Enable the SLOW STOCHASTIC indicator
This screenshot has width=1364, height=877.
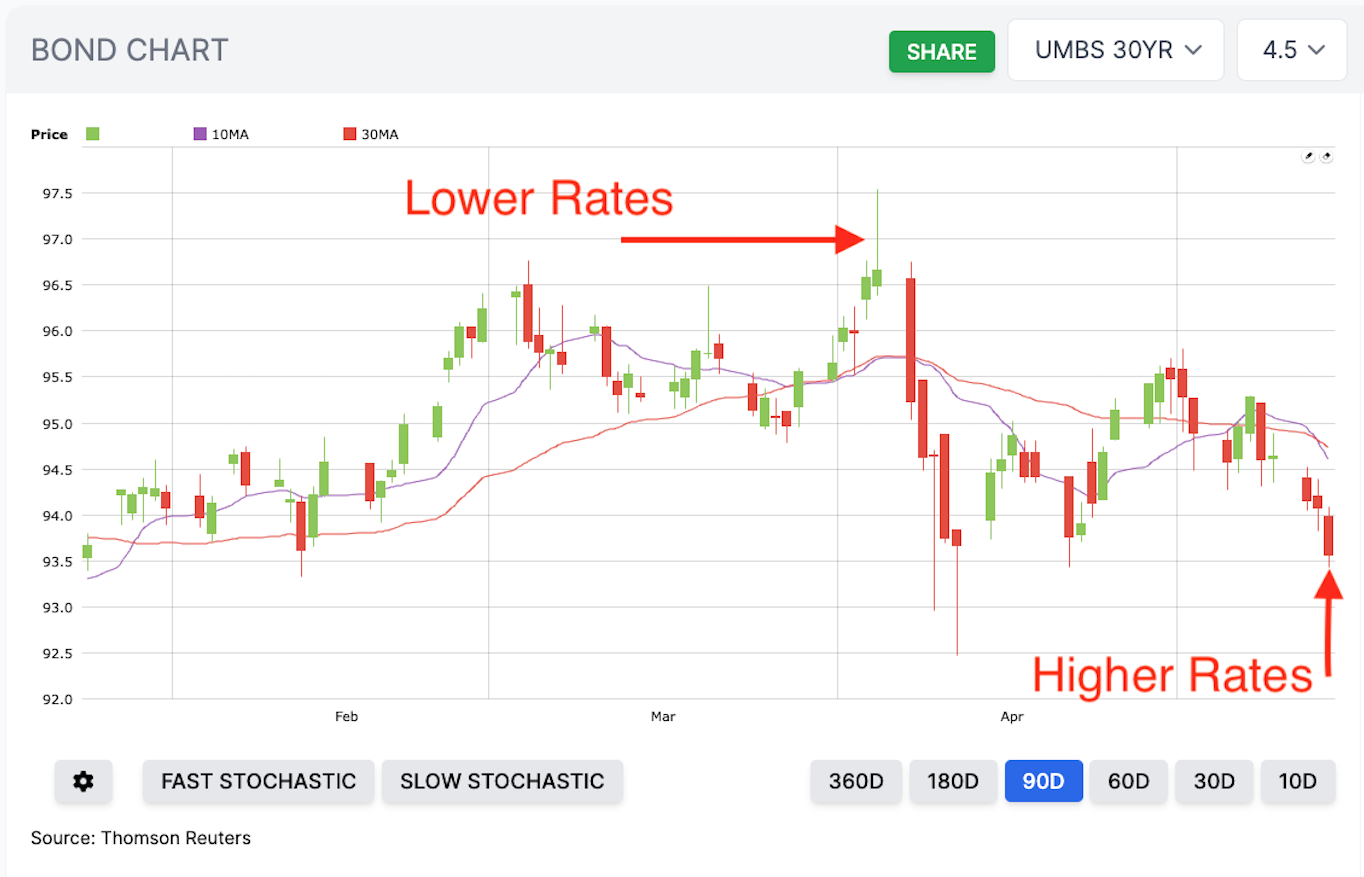(502, 781)
